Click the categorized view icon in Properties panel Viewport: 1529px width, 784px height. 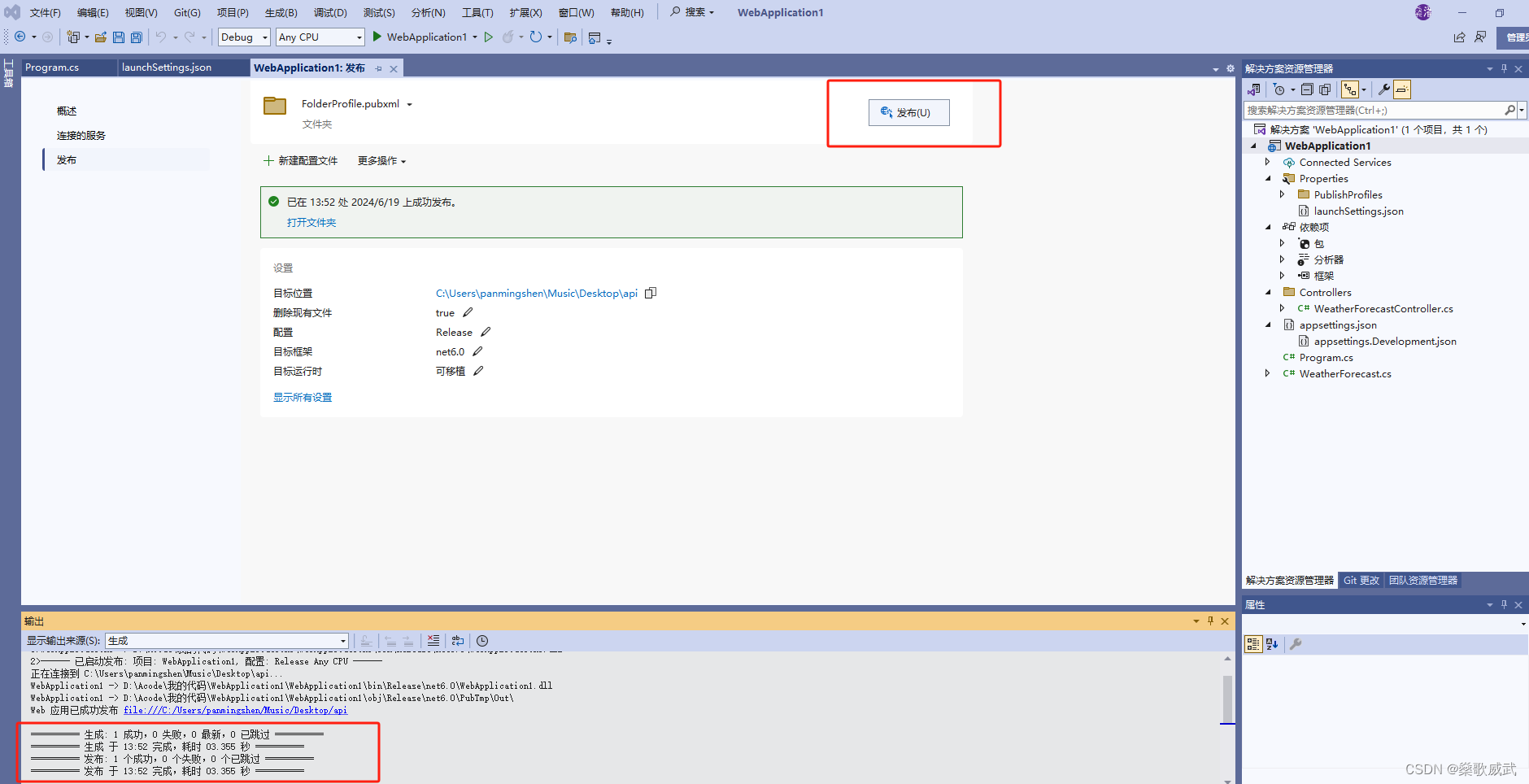click(x=1253, y=644)
